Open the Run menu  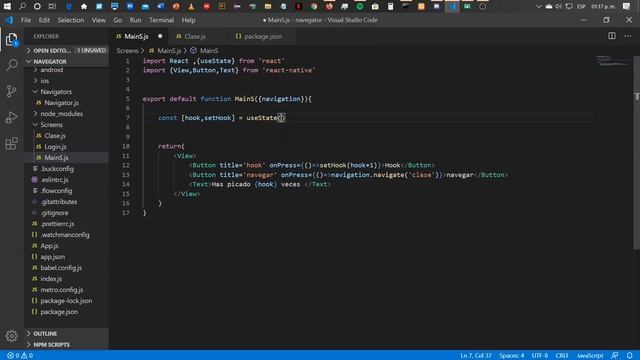135,20
